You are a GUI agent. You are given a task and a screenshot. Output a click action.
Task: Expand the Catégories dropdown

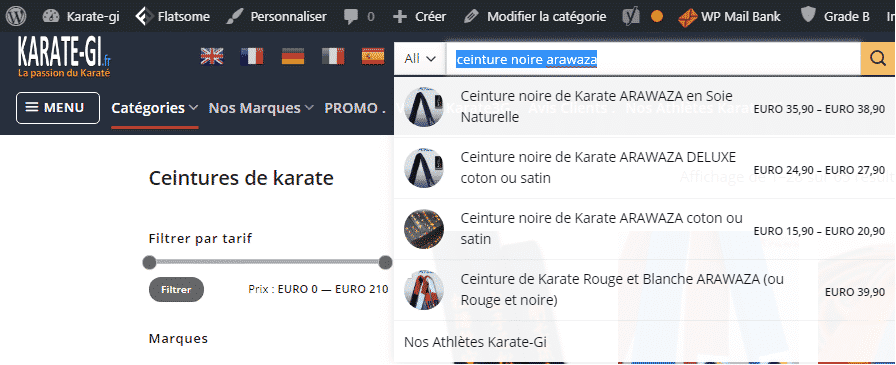click(154, 108)
